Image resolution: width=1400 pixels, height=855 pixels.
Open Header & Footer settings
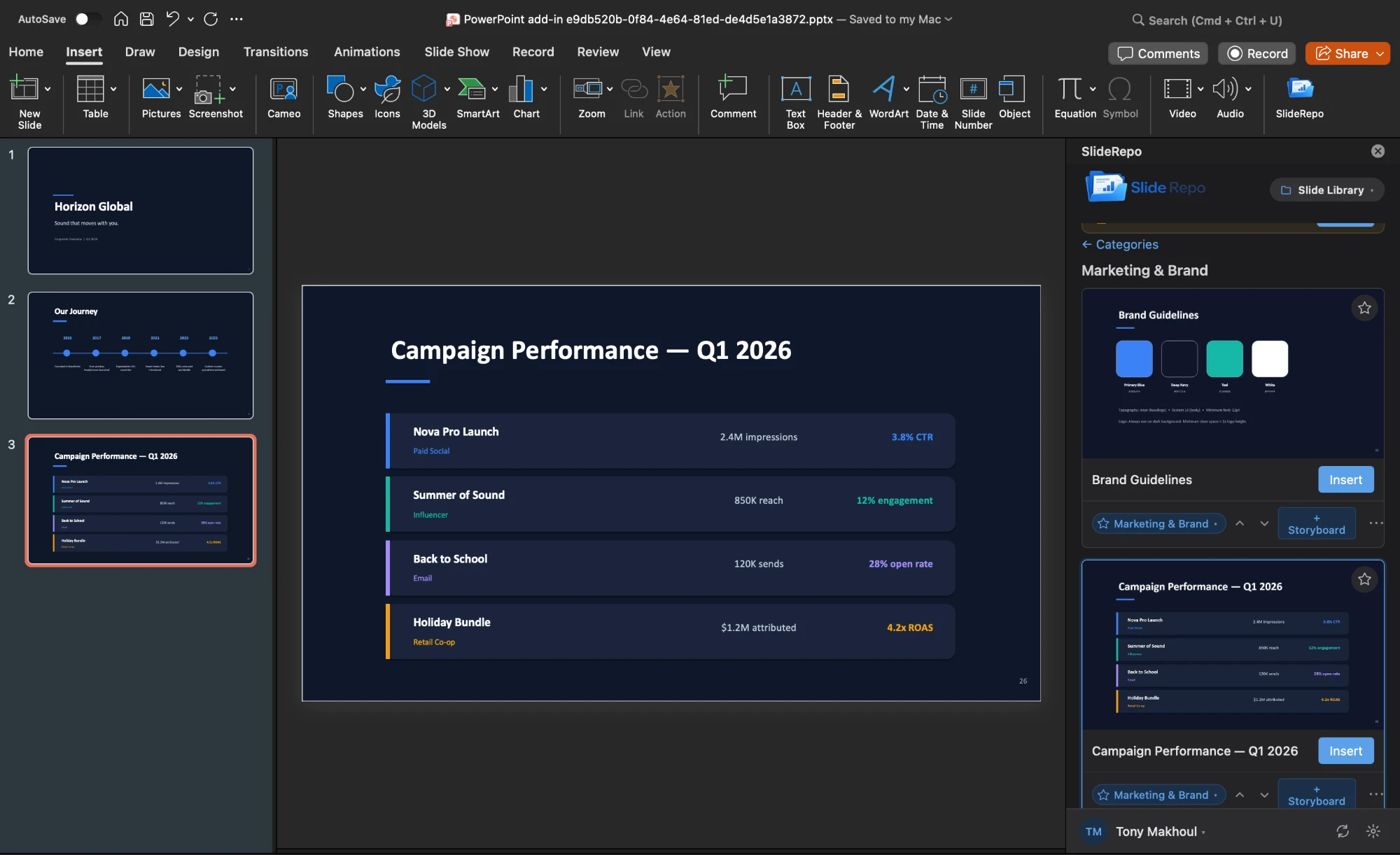(839, 89)
